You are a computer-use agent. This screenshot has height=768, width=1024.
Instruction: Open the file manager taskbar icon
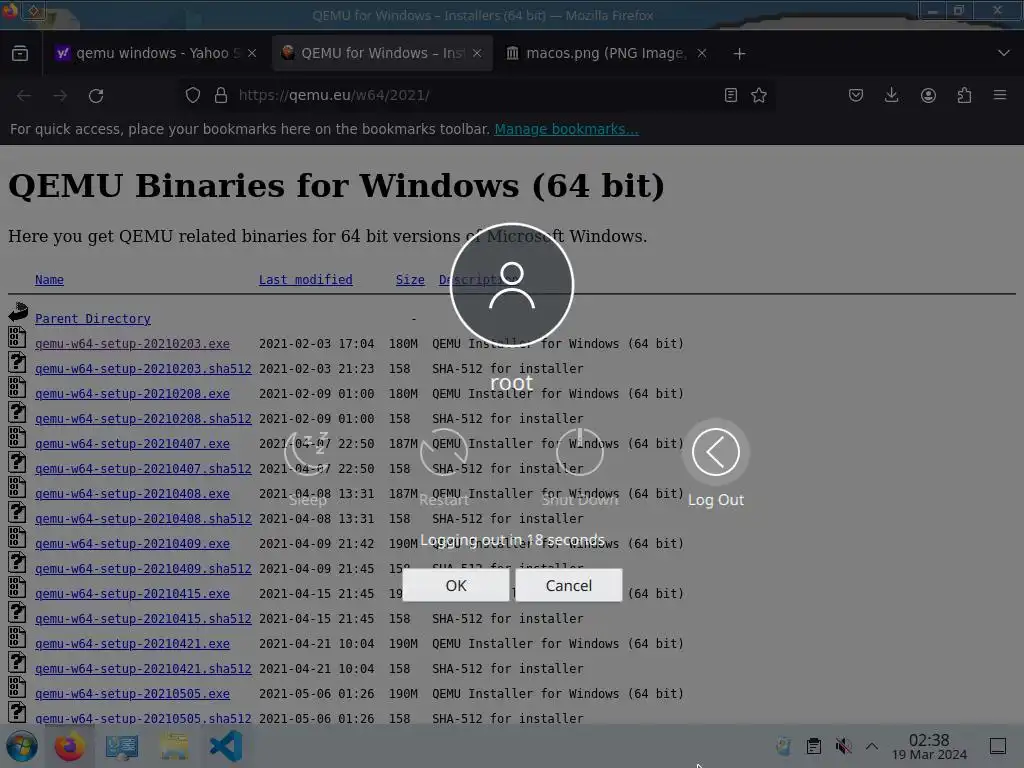click(x=174, y=746)
